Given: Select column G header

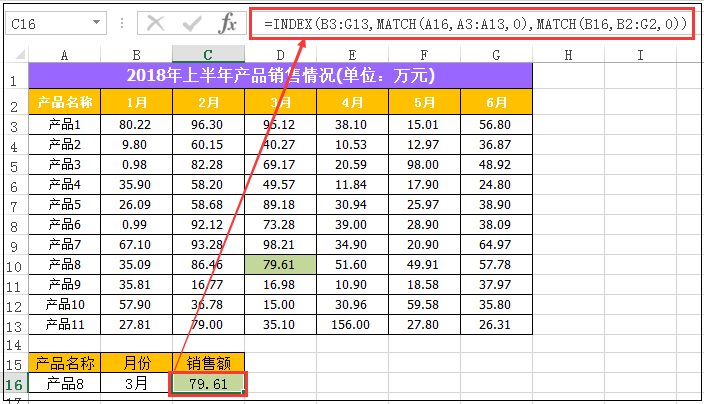Looking at the screenshot, I should (496, 55).
